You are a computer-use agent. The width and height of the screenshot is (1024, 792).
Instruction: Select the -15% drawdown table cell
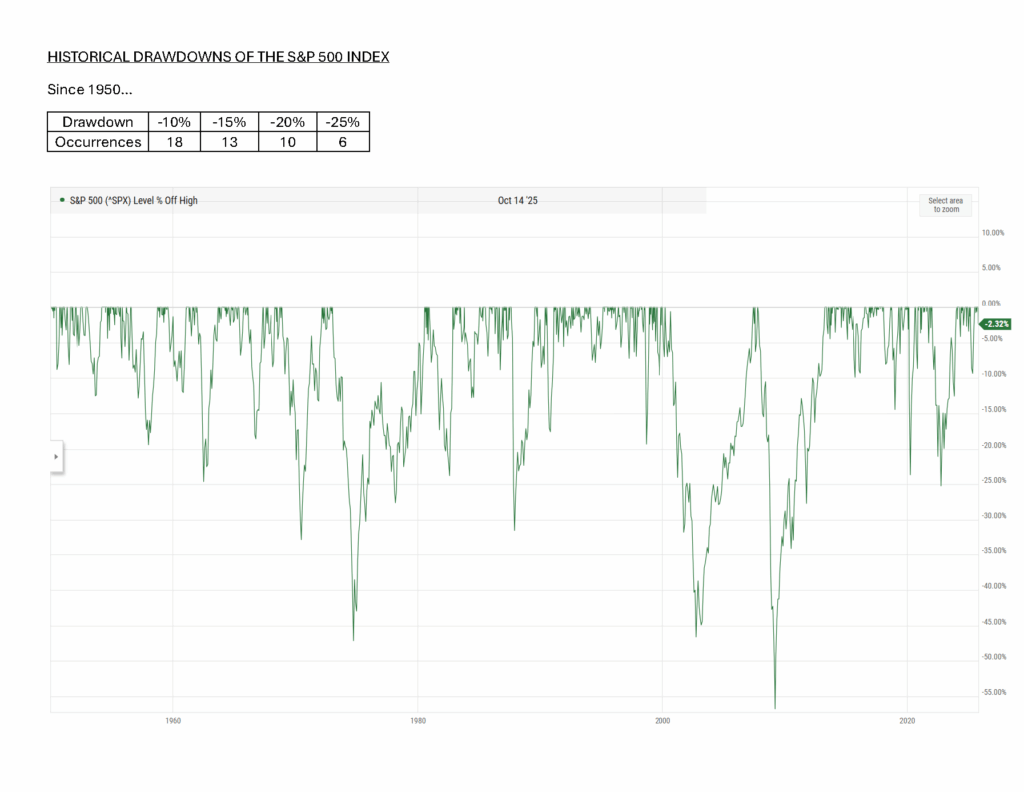(x=229, y=122)
